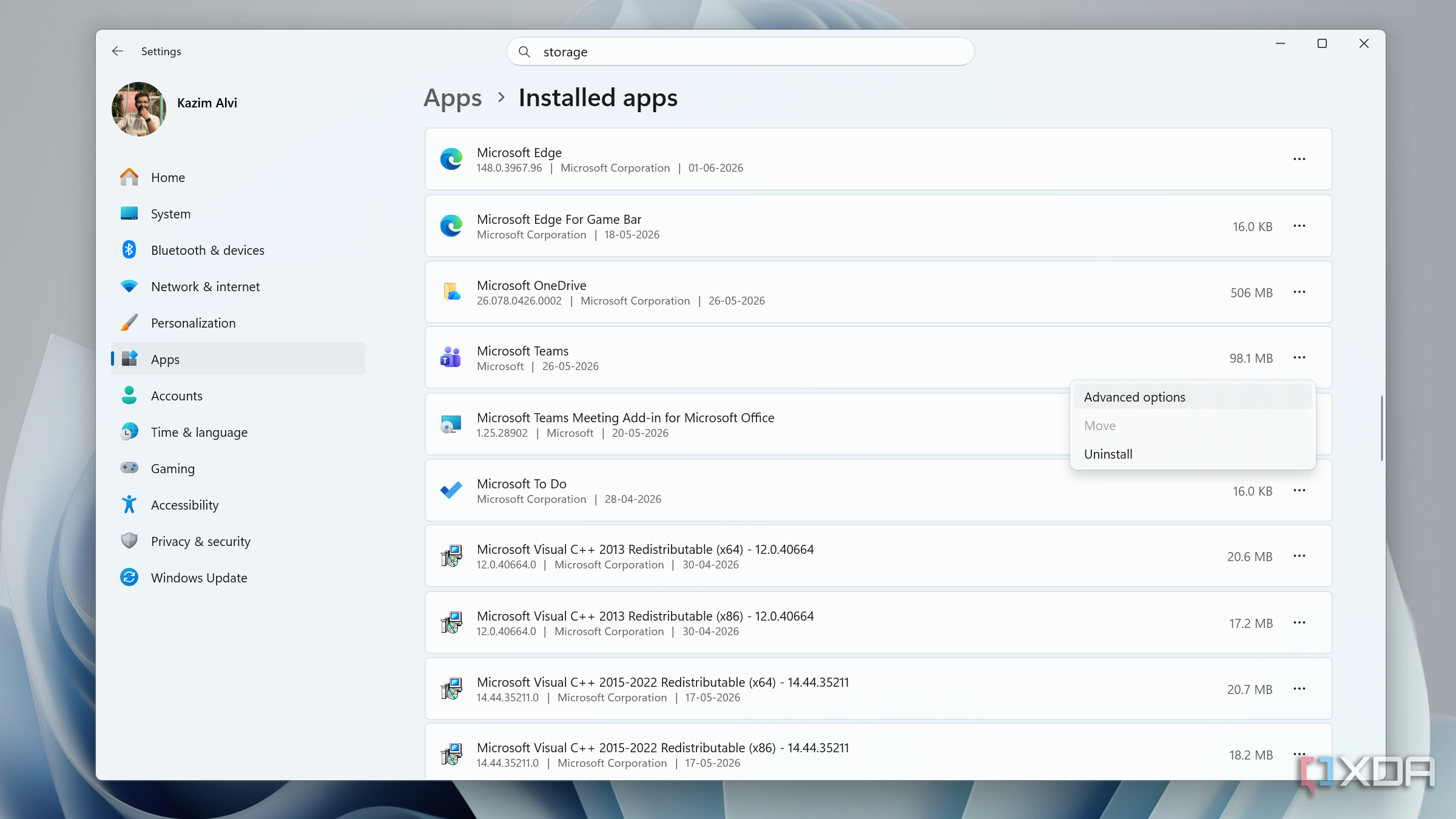
Task: Open Network & internet settings
Action: (x=238, y=286)
